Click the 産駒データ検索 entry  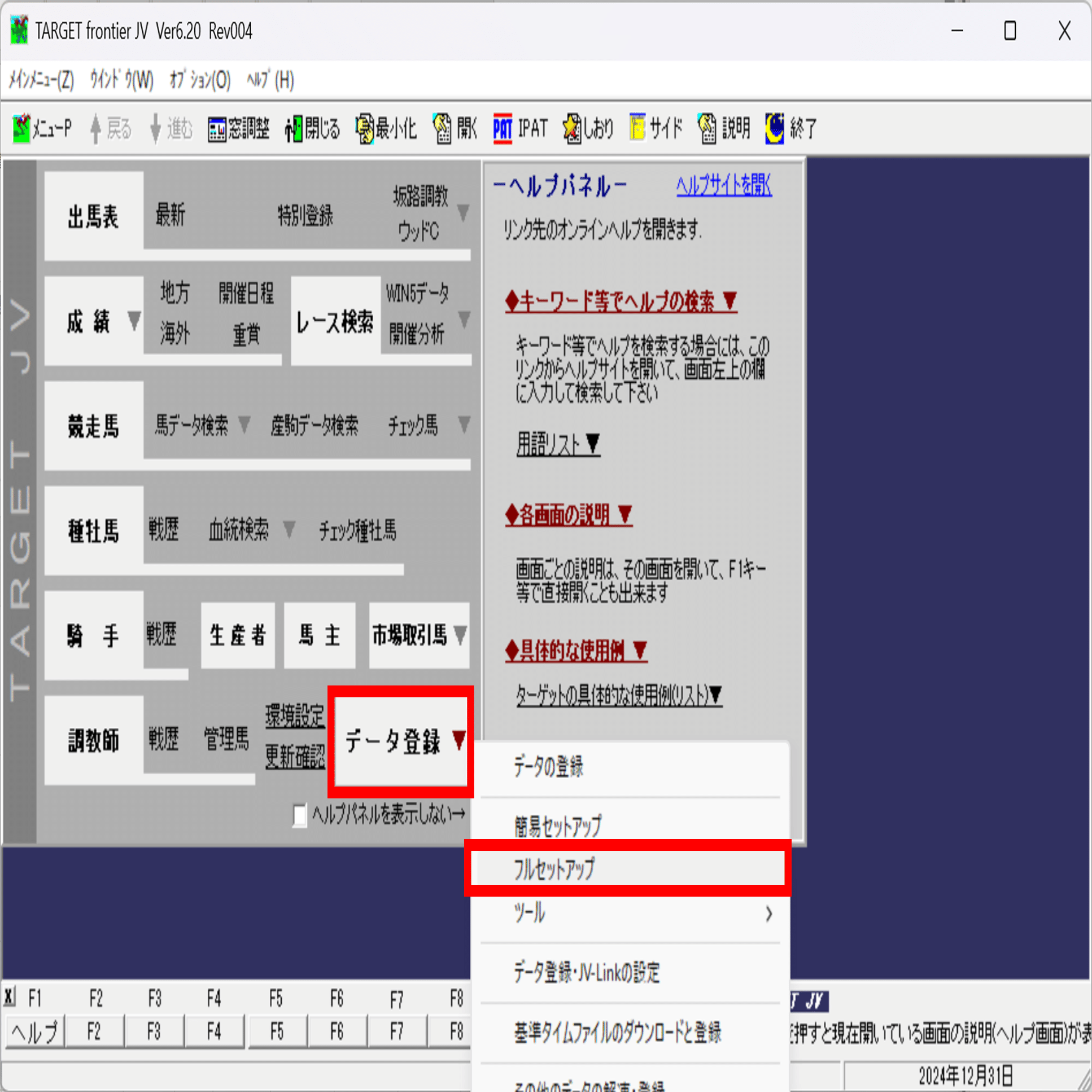click(315, 425)
